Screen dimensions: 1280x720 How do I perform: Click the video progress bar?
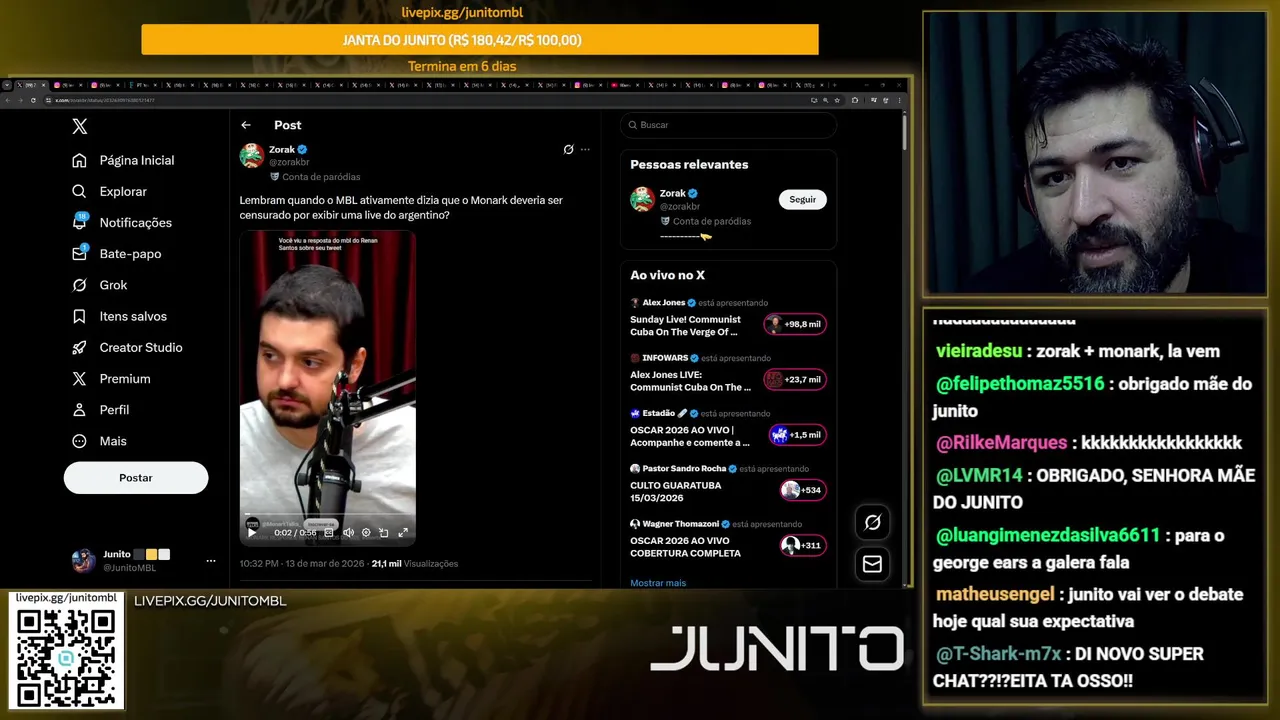pos(327,514)
